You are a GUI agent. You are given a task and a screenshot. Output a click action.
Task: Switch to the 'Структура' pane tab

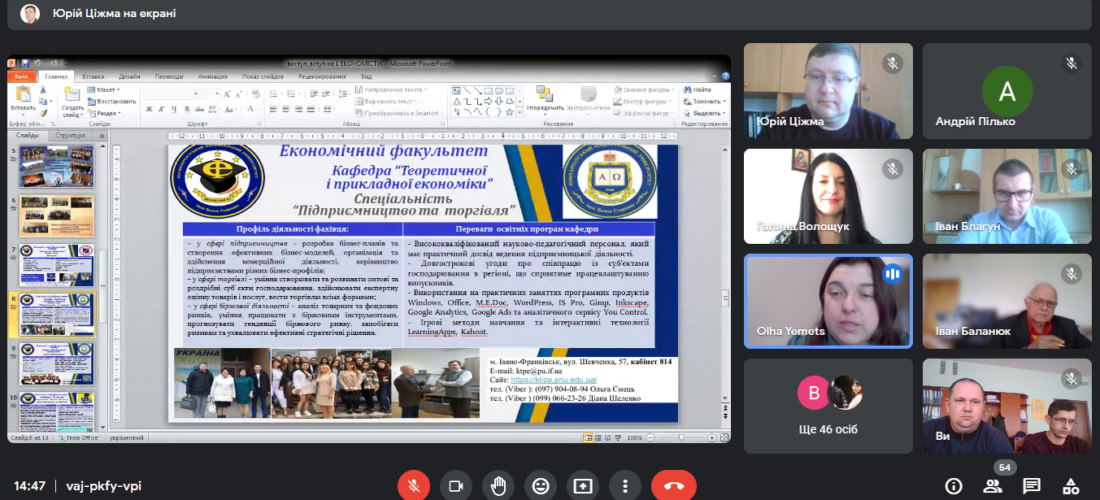tap(71, 135)
